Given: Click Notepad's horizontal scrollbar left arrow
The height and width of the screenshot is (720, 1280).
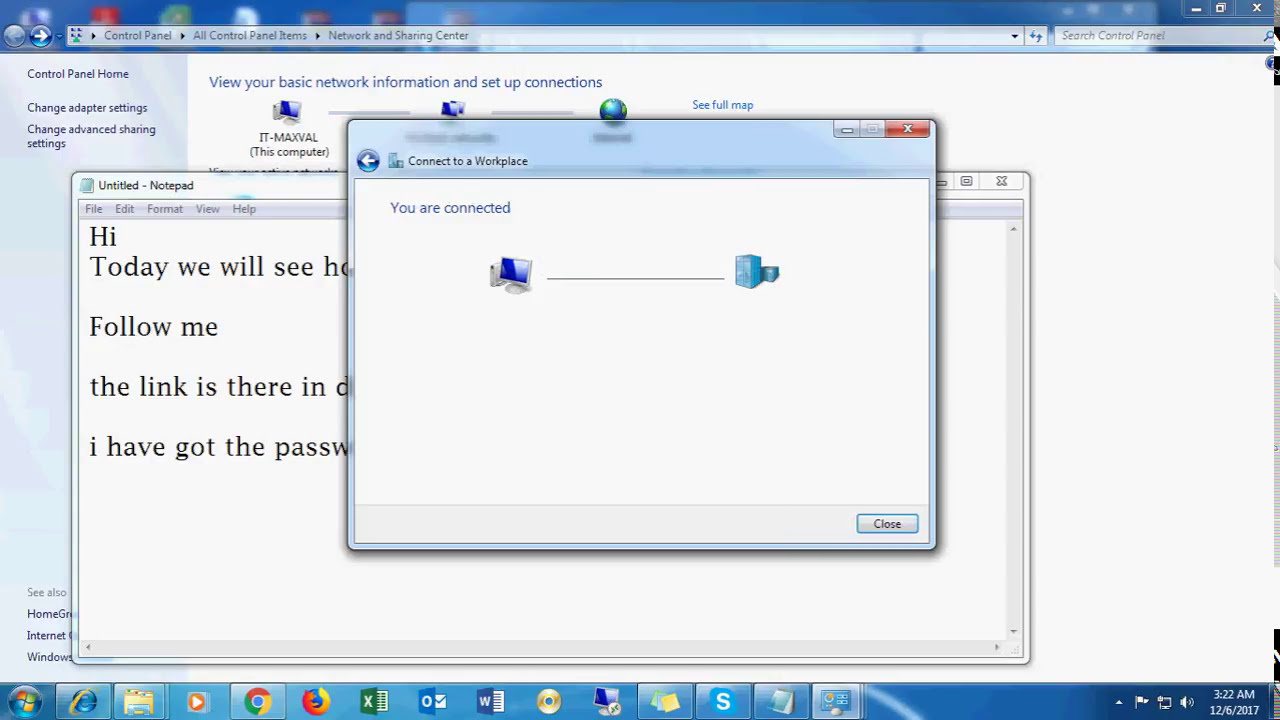Looking at the screenshot, I should click(88, 647).
